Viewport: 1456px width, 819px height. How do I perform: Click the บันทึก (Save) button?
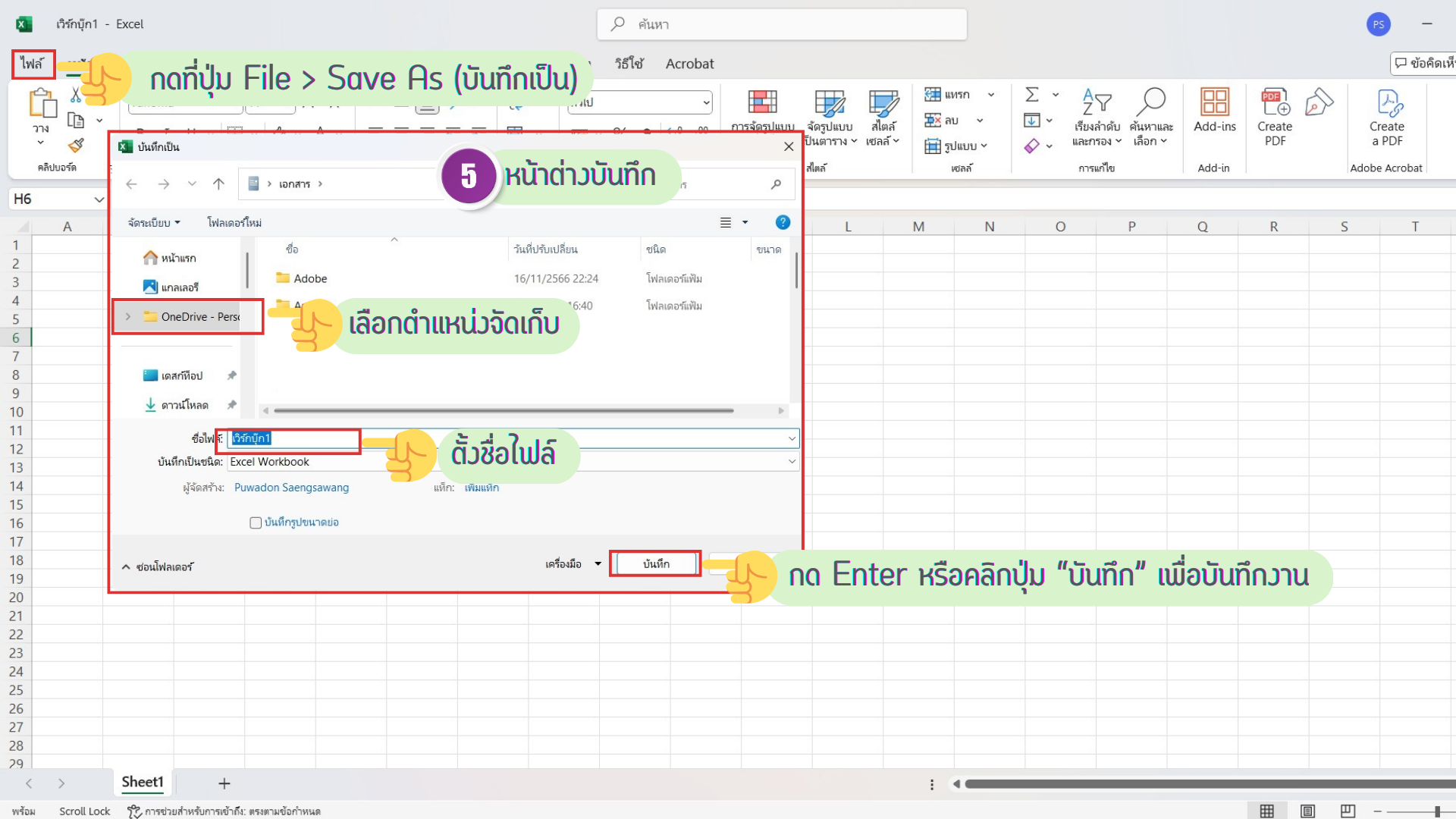coord(656,563)
